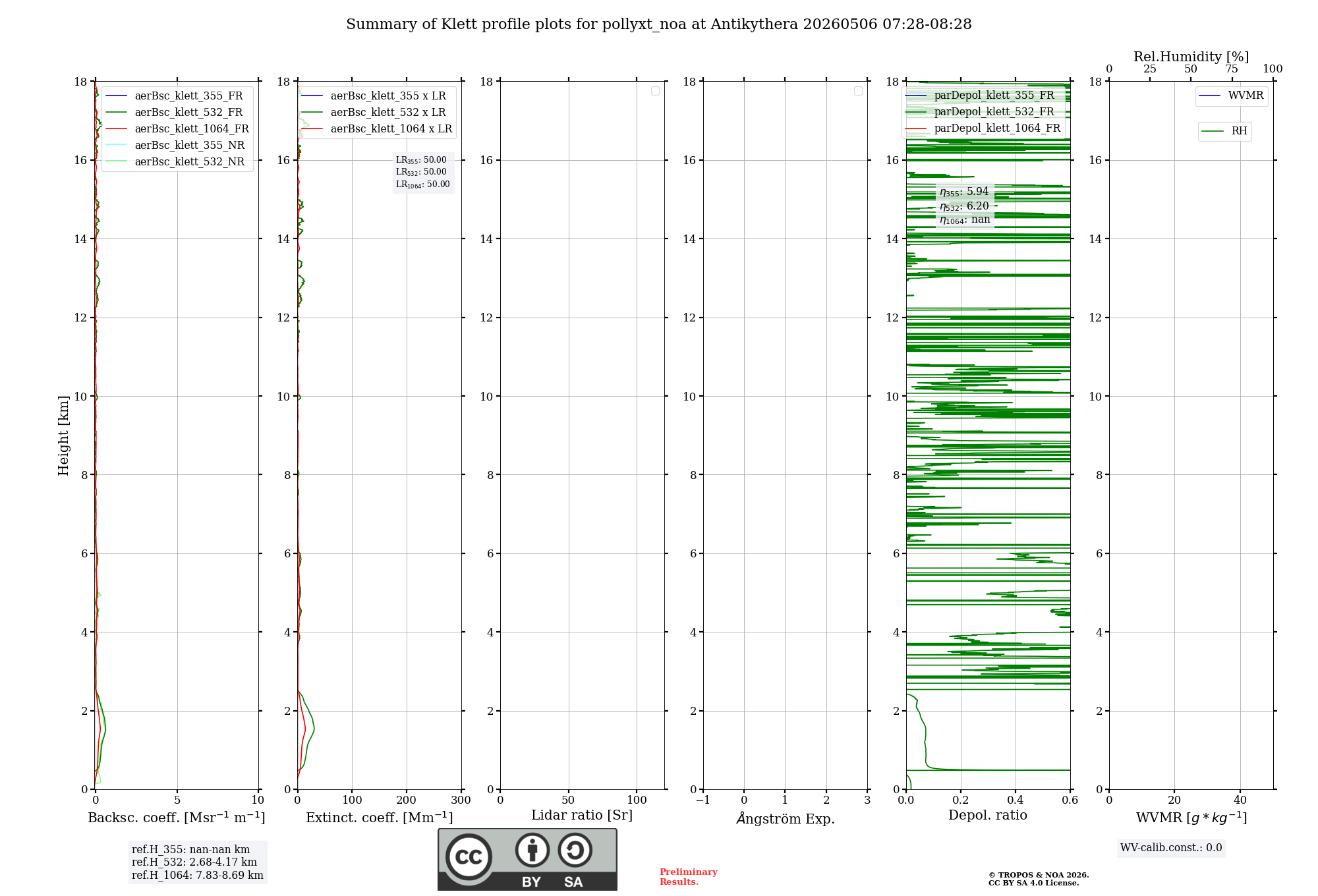Click legend entry parDepol_klett_532_FR
This screenshot has height=896, width=1318.
pyautogui.click(x=981, y=111)
